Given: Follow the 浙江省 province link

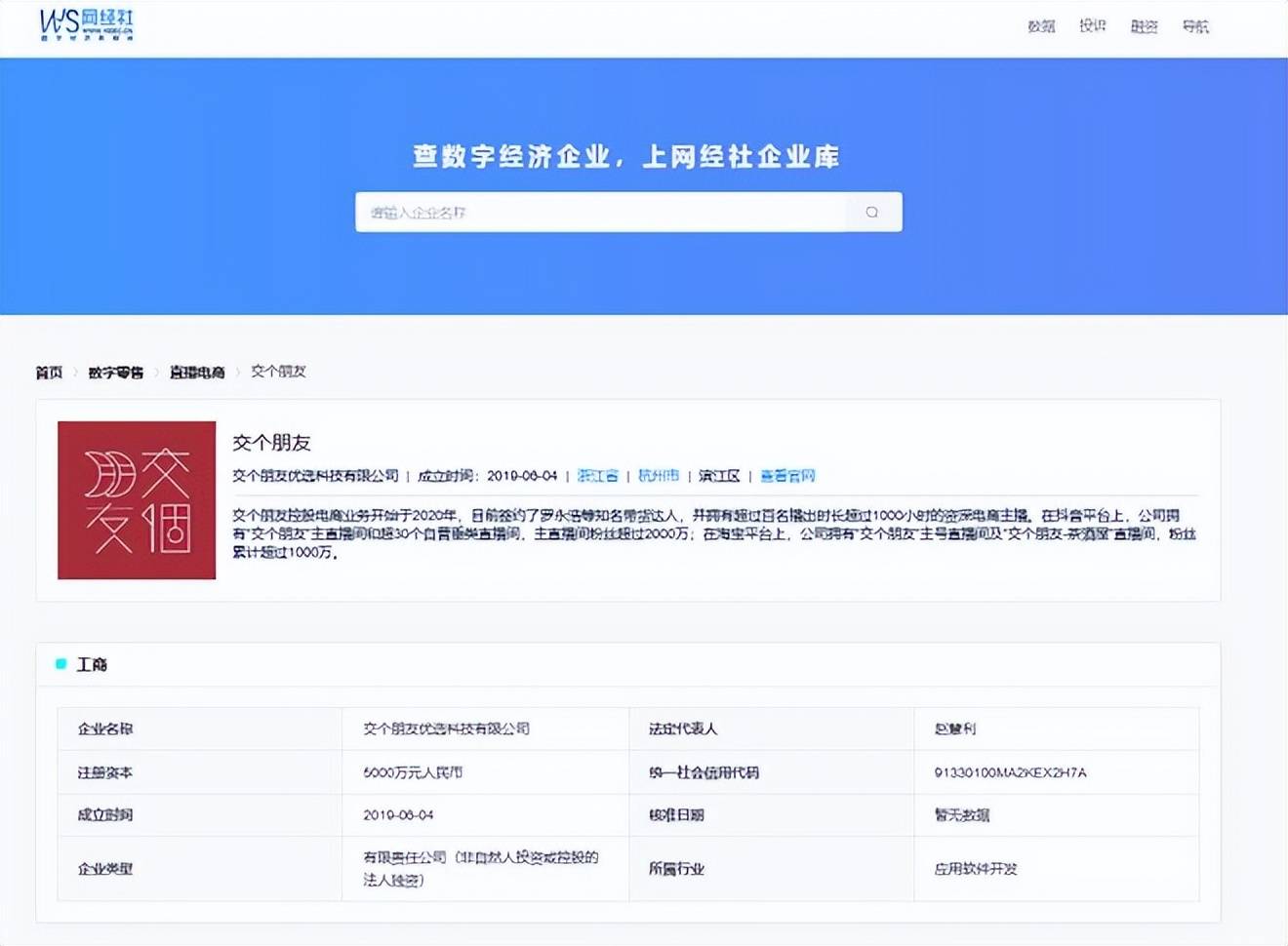Looking at the screenshot, I should point(597,476).
